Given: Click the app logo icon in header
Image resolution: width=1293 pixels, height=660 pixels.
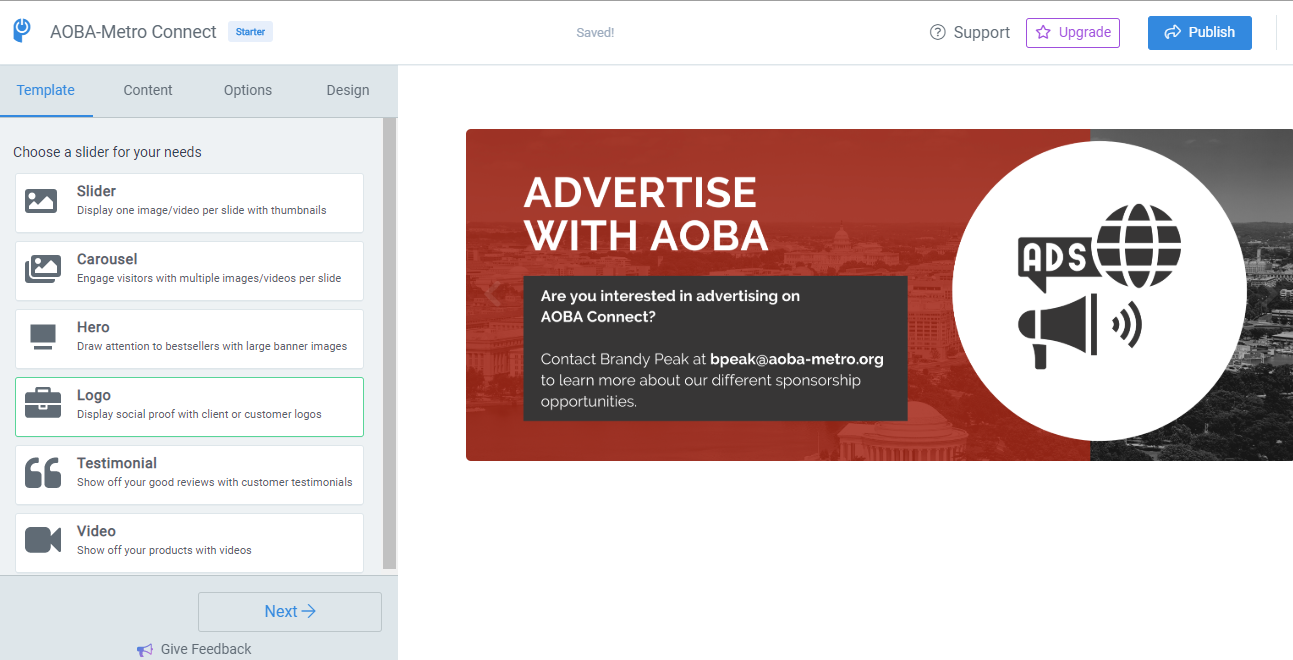Looking at the screenshot, I should (22, 31).
